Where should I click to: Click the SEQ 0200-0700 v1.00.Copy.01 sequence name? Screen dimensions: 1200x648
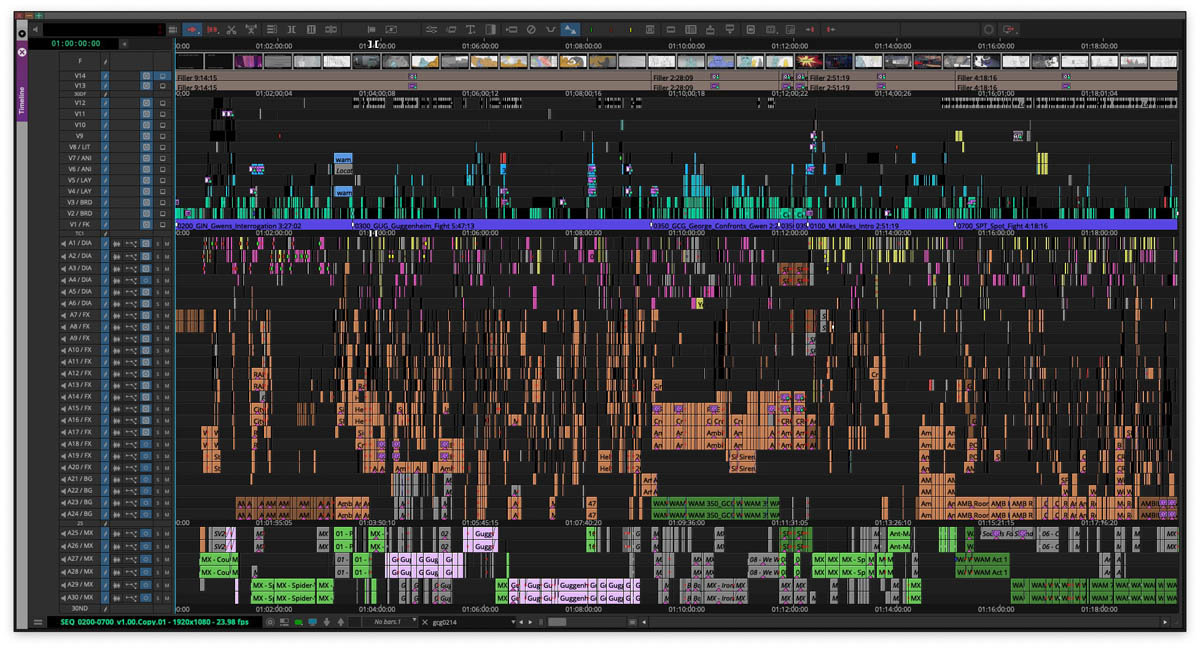tap(154, 622)
